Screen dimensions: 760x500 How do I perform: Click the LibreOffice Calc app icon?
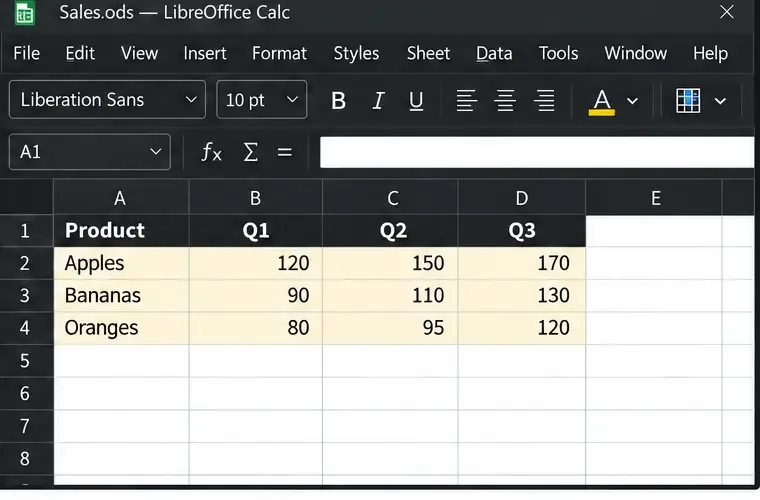pyautogui.click(x=24, y=13)
